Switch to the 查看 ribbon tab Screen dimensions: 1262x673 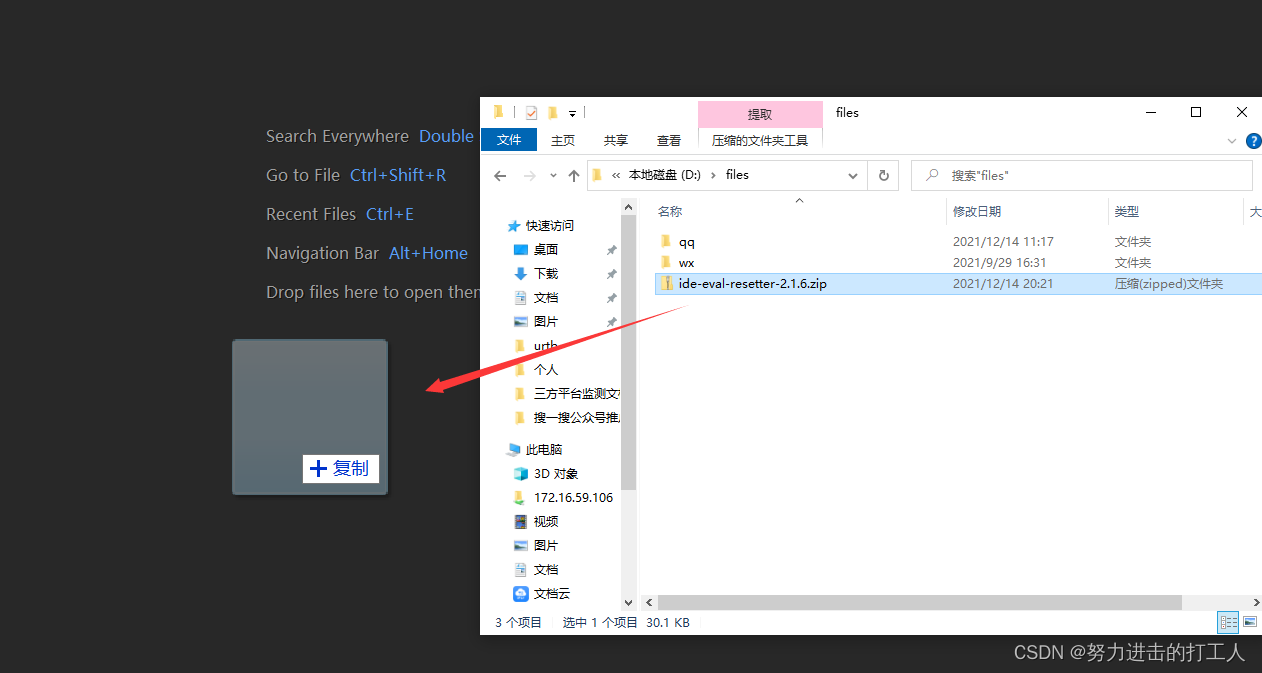pyautogui.click(x=669, y=140)
